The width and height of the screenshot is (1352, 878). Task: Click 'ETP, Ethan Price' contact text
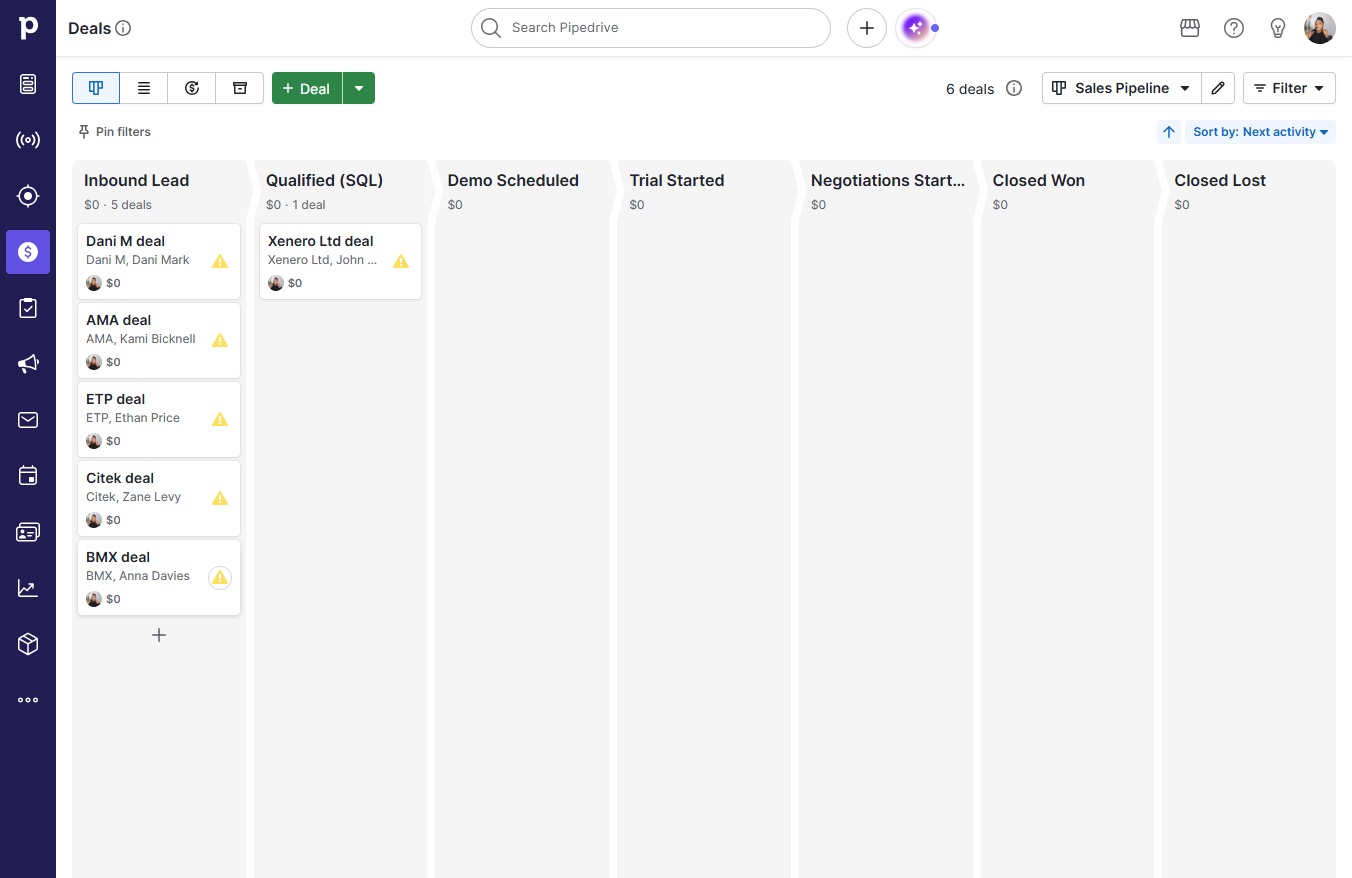point(133,418)
